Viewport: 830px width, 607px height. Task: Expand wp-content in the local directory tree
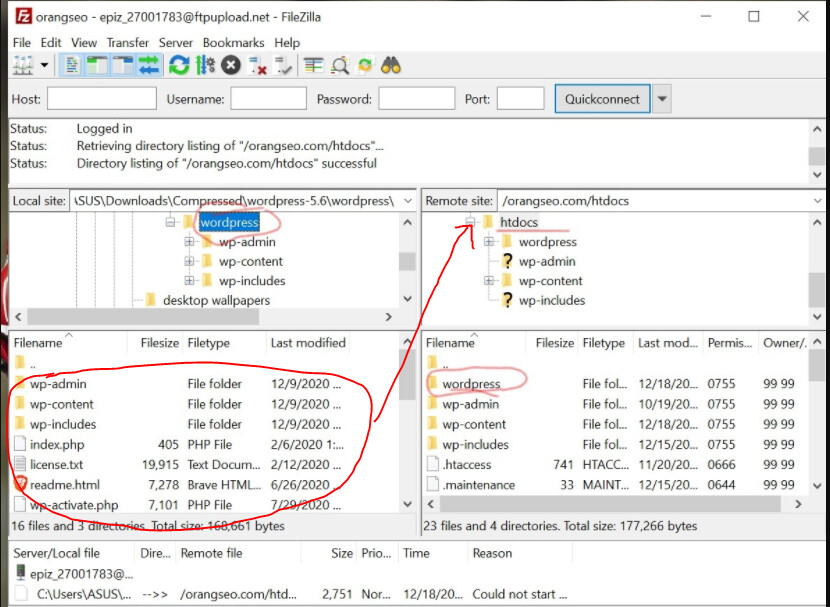pyautogui.click(x=190, y=261)
